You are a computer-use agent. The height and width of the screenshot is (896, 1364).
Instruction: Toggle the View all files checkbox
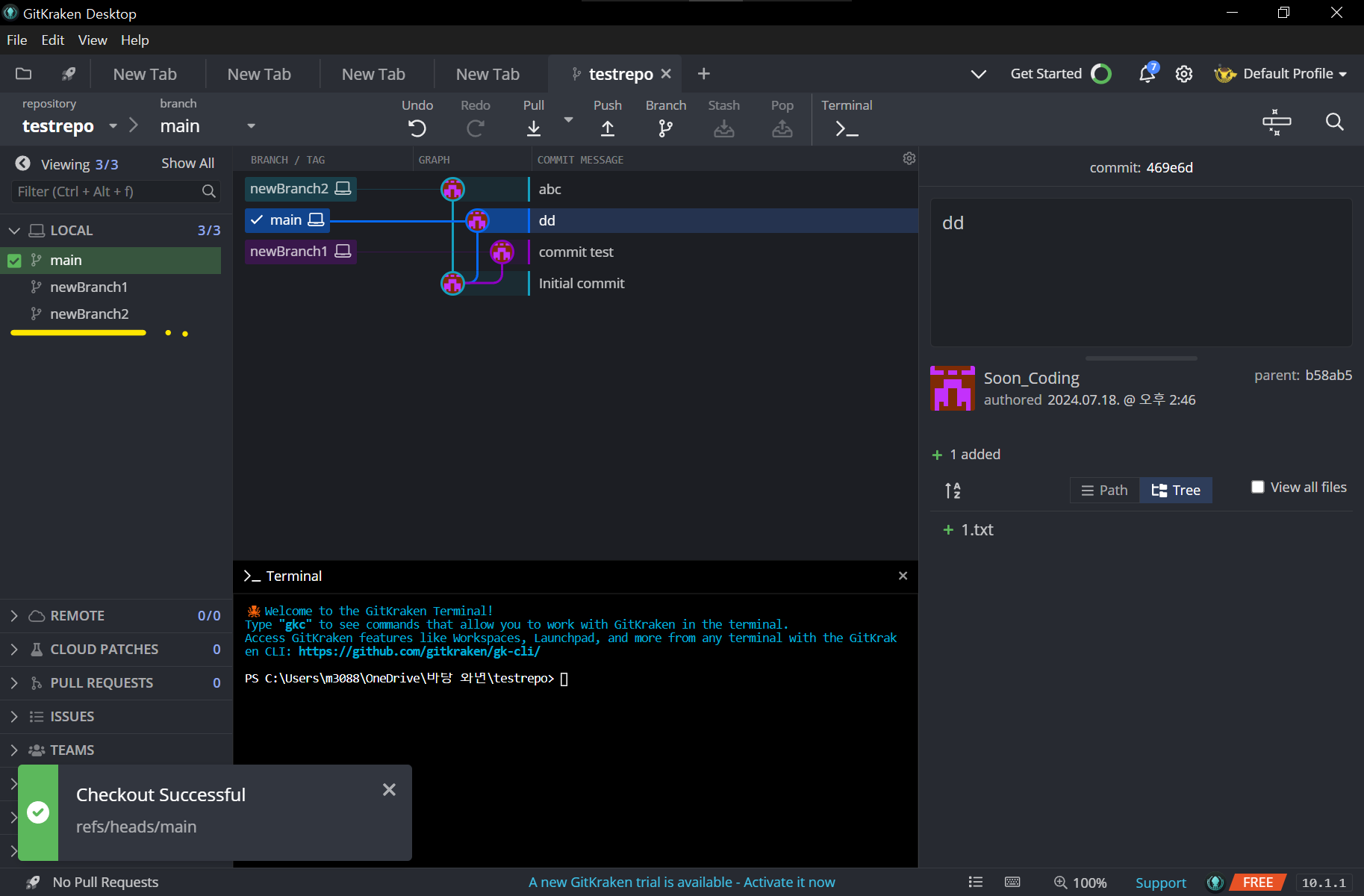click(1257, 487)
